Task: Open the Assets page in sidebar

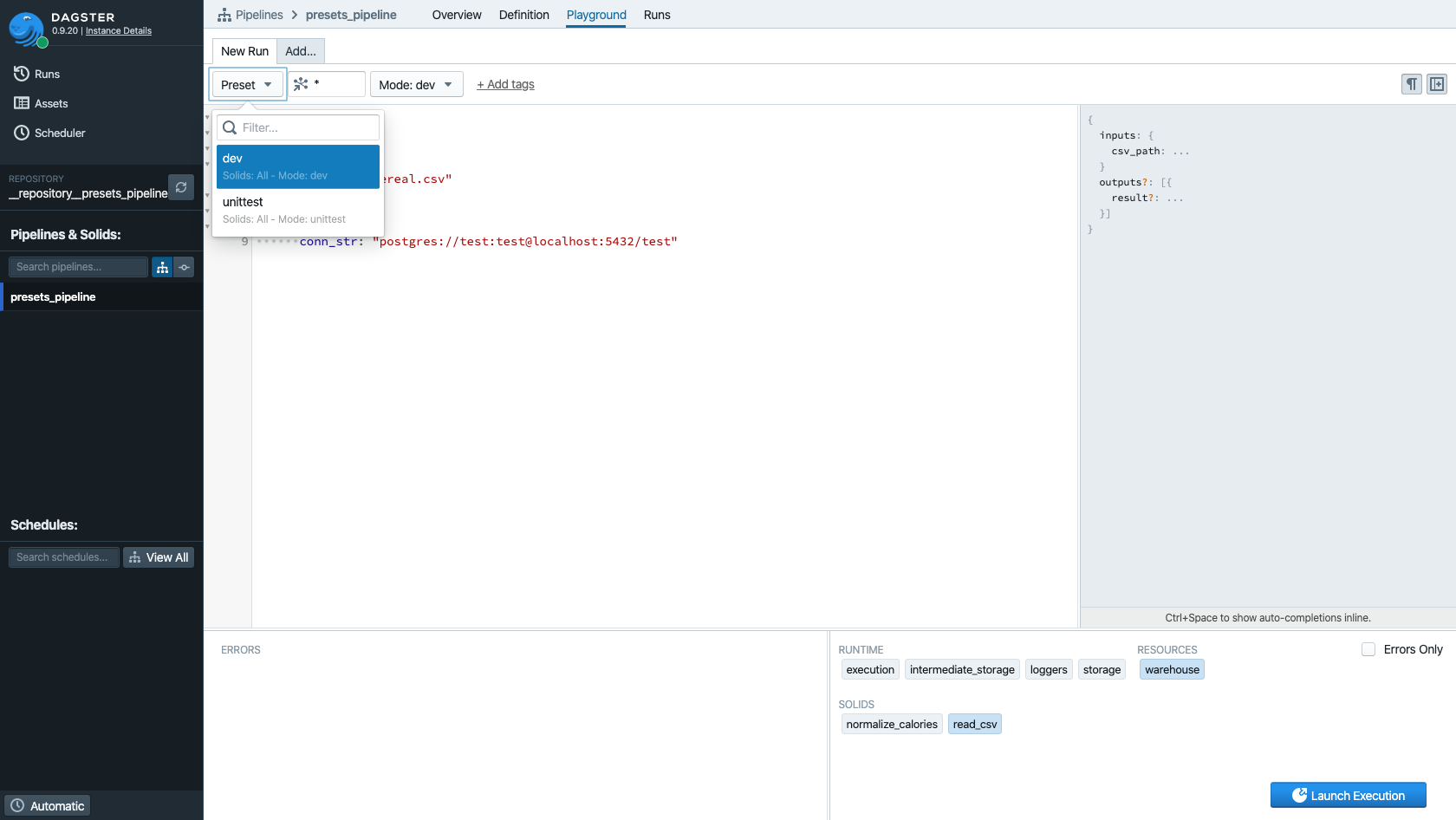Action: point(41,103)
